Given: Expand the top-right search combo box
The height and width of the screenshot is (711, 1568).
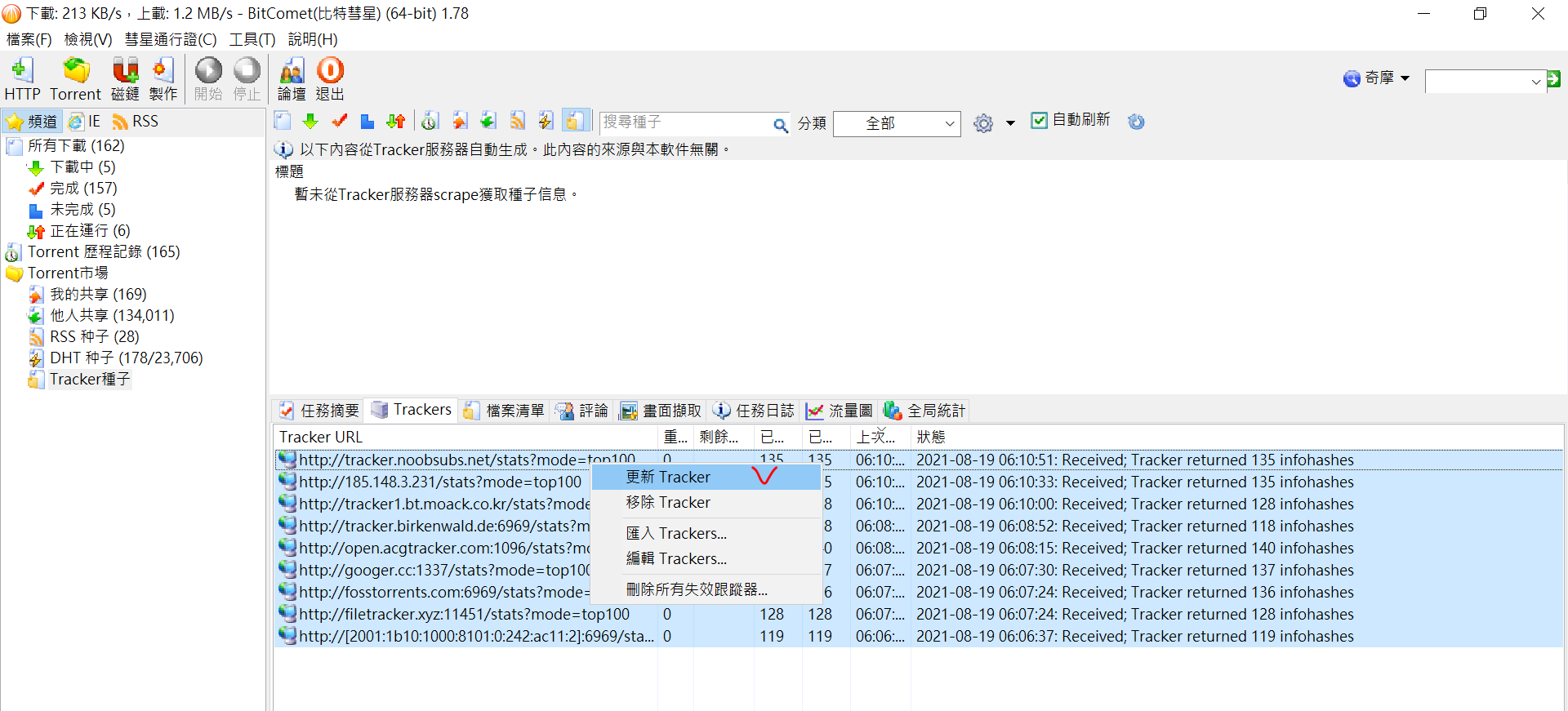Looking at the screenshot, I should tap(1535, 81).
